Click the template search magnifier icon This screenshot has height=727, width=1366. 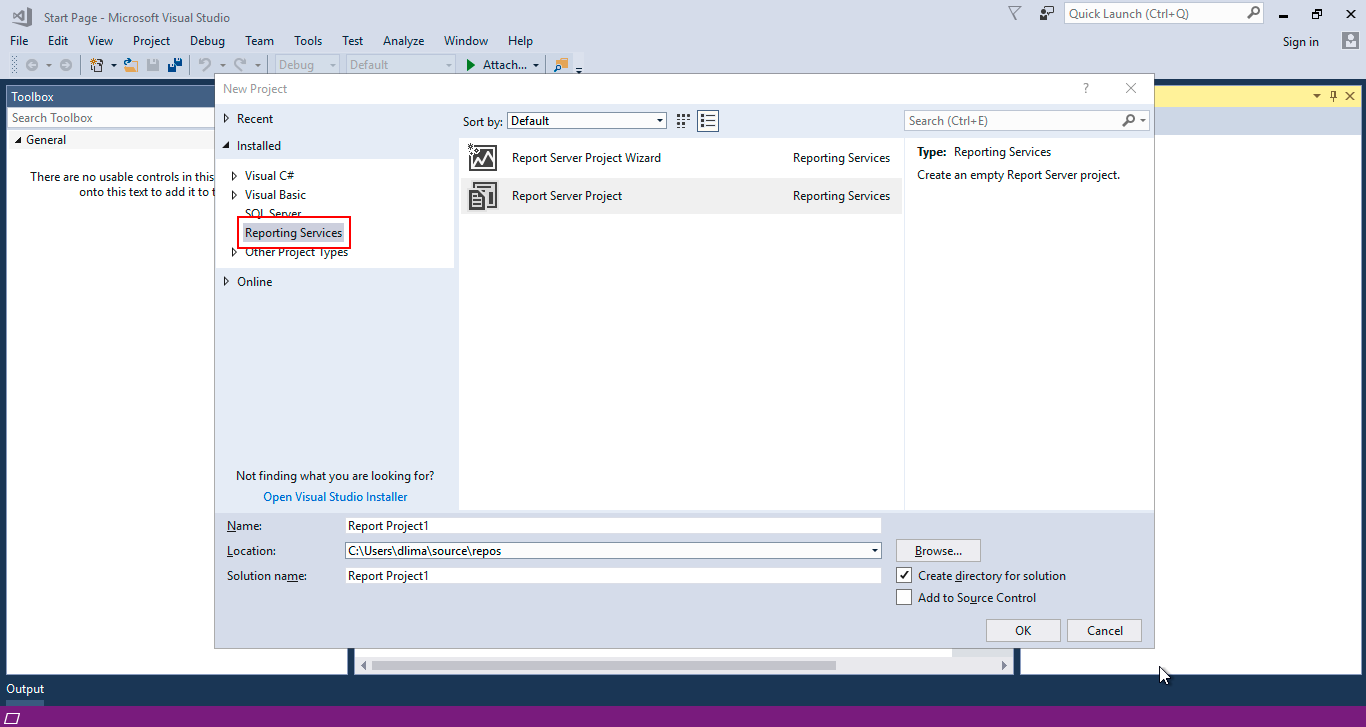(x=1128, y=121)
